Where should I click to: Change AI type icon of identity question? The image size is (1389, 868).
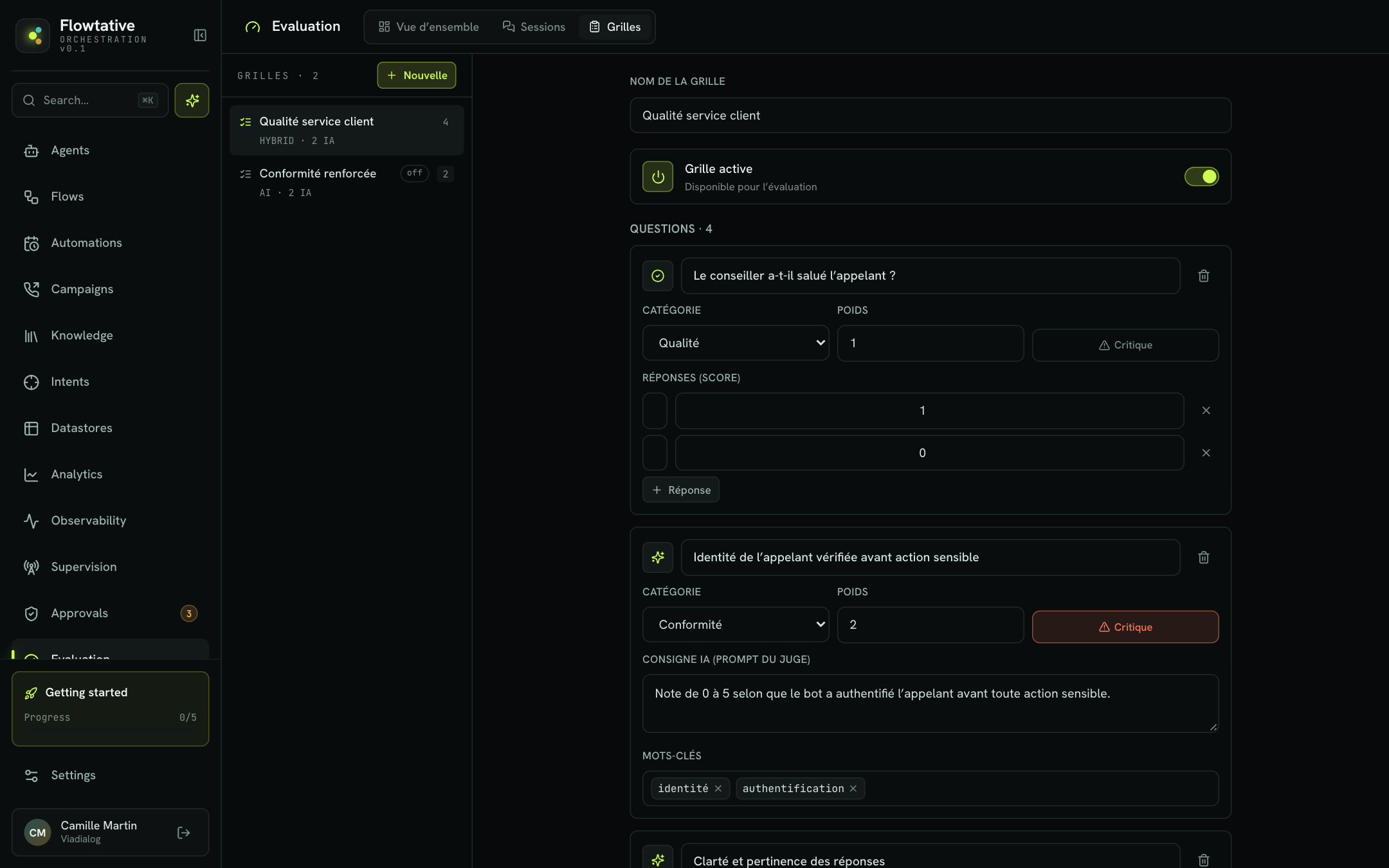658,557
